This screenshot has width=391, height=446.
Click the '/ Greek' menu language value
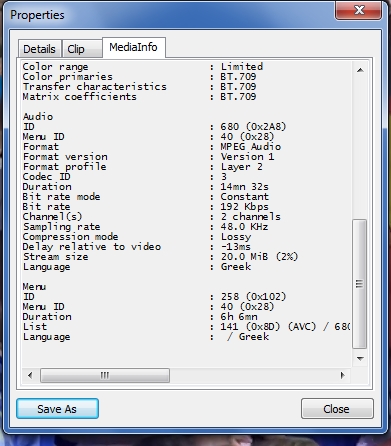click(x=248, y=337)
